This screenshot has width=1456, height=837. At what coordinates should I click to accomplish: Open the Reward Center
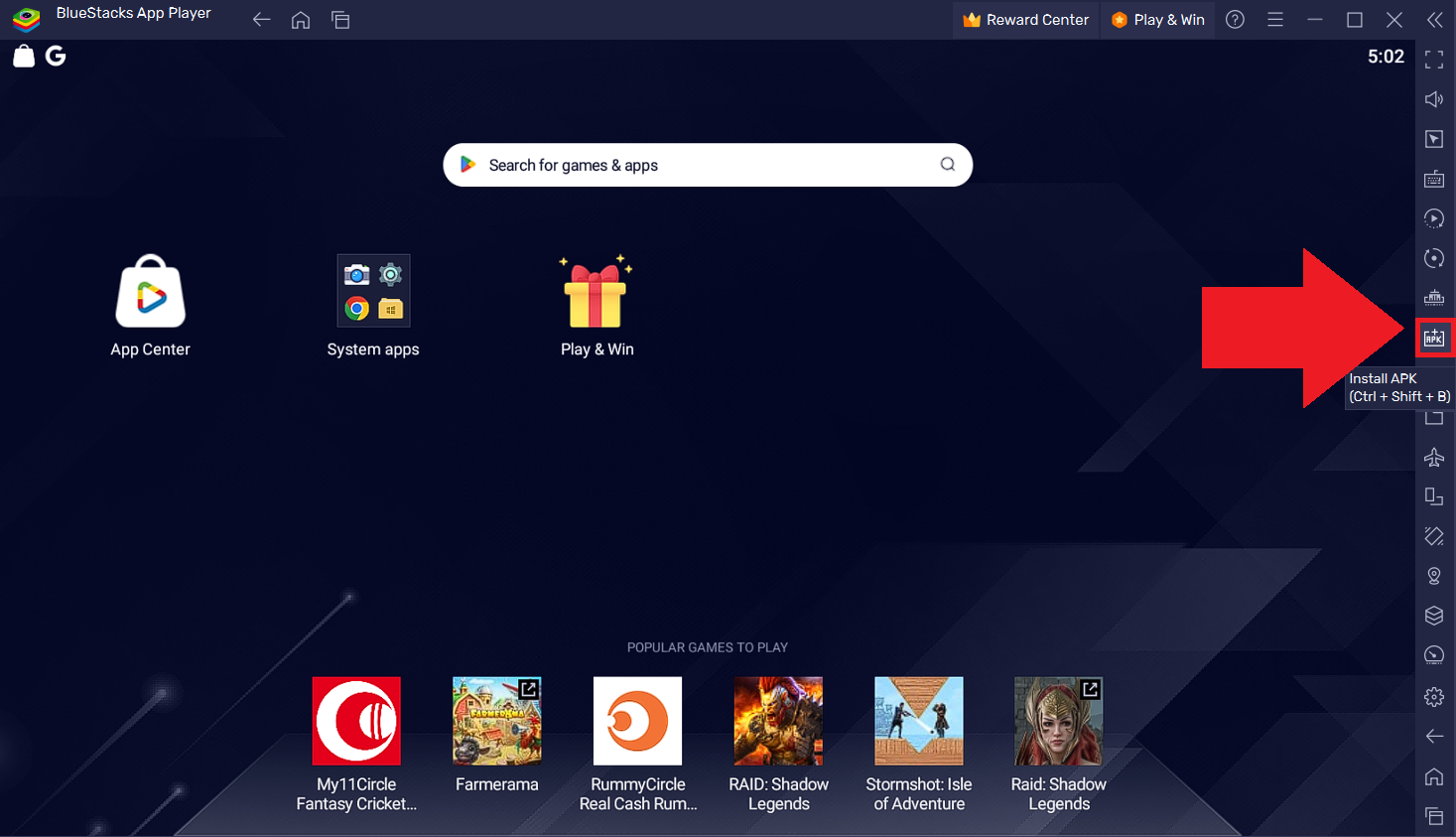(1026, 20)
